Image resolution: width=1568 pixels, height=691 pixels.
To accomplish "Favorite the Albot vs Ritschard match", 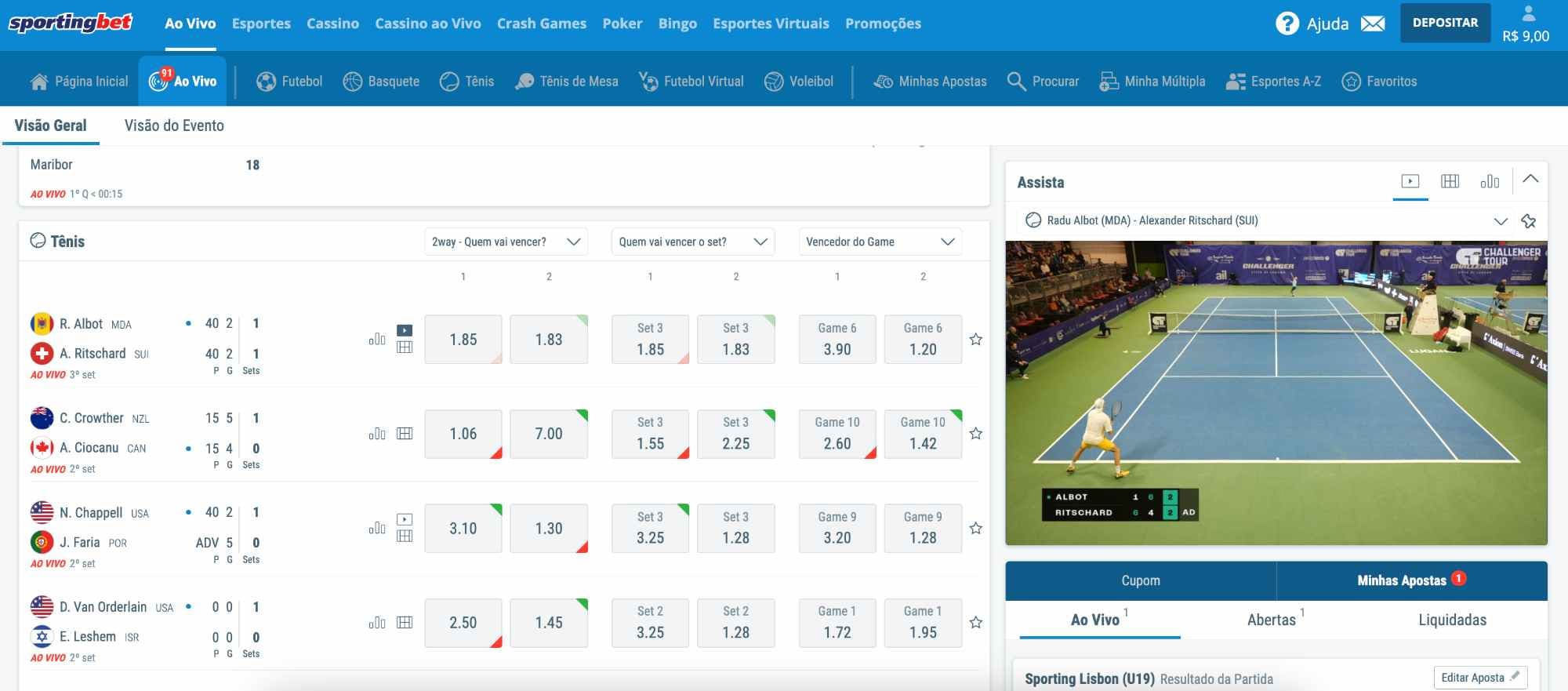I will [976, 340].
